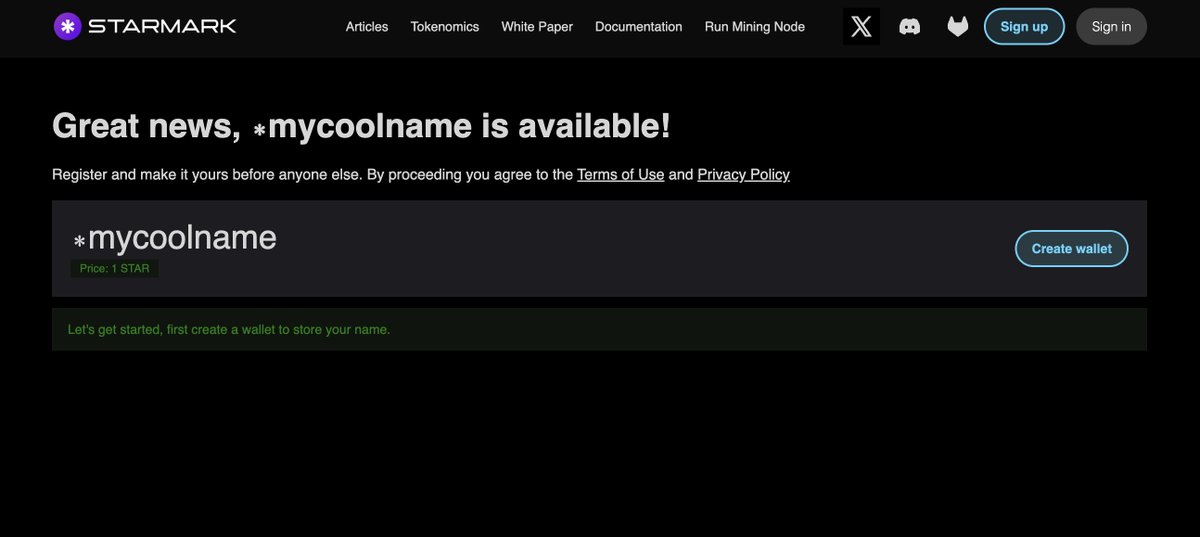Open the X (Twitter) social icon

(x=861, y=27)
